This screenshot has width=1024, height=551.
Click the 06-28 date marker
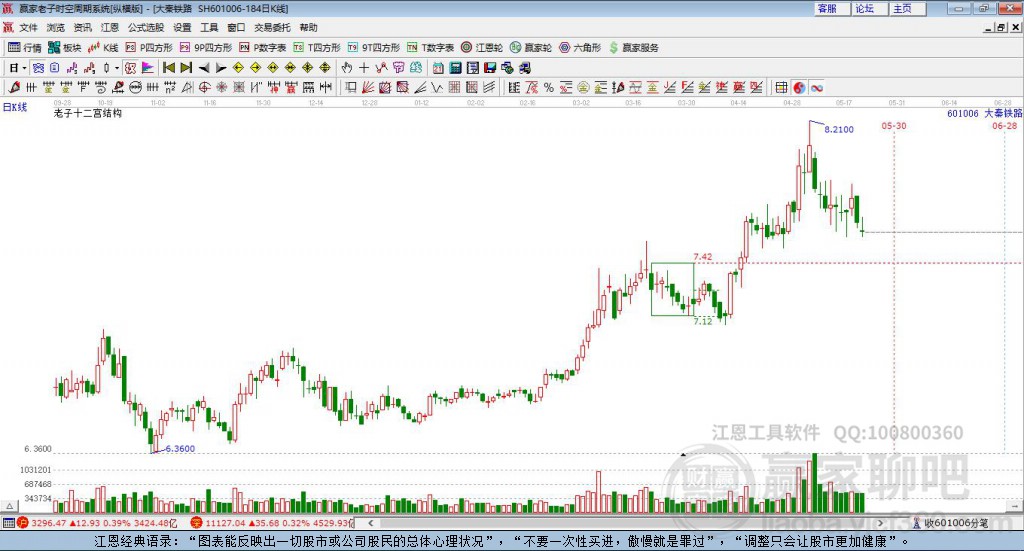tap(1004, 125)
